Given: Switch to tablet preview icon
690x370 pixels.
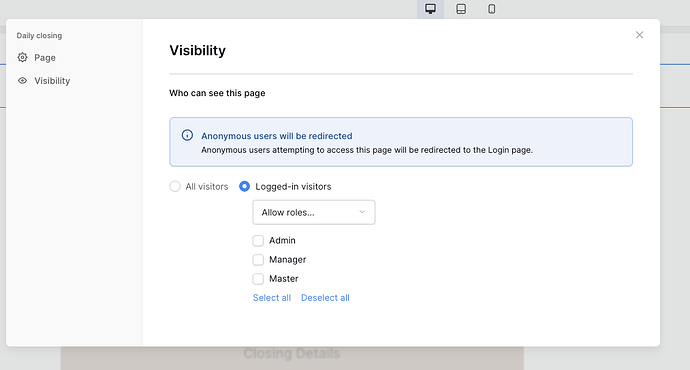Looking at the screenshot, I should click(x=461, y=9).
